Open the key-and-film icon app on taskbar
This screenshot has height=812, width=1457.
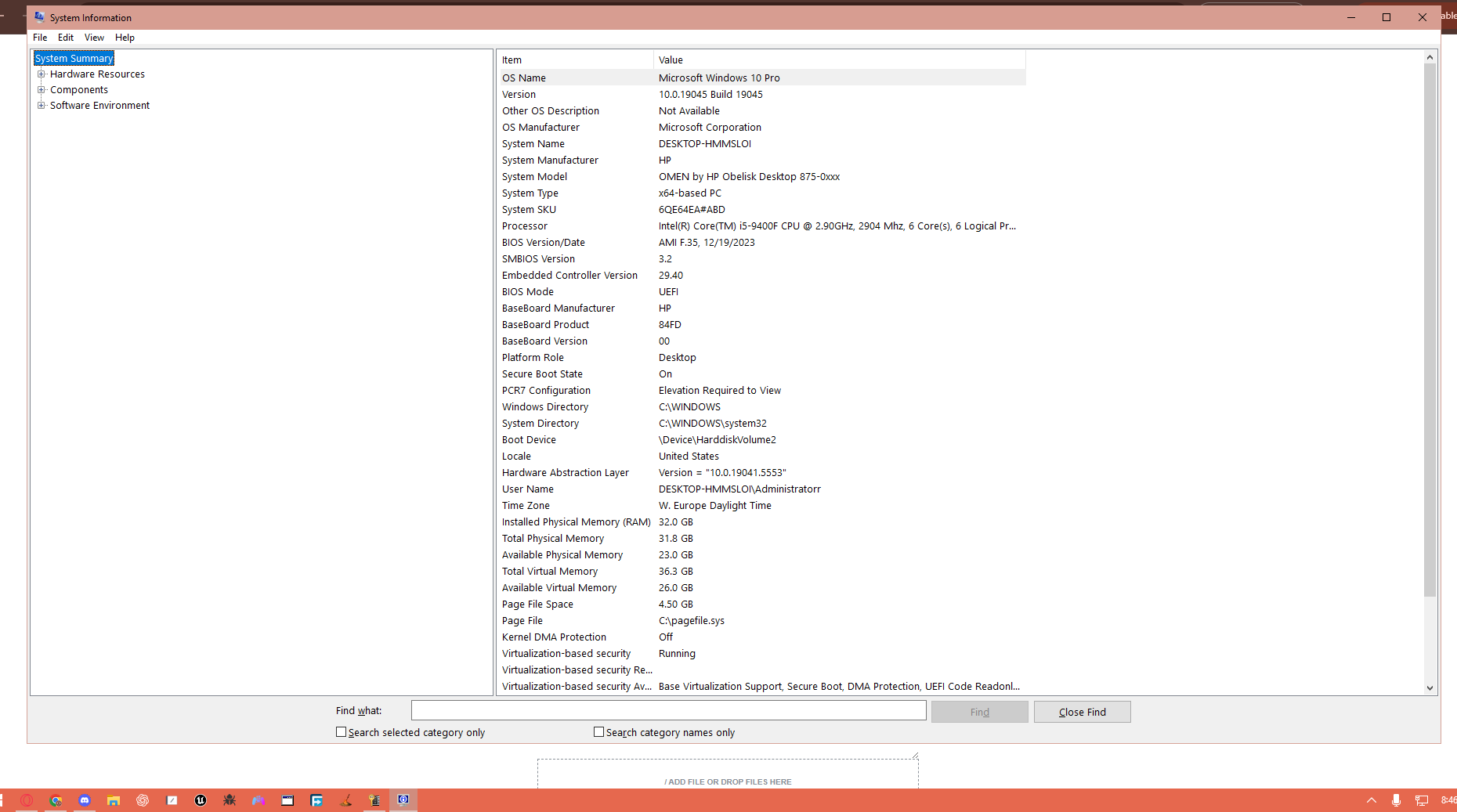pos(374,800)
